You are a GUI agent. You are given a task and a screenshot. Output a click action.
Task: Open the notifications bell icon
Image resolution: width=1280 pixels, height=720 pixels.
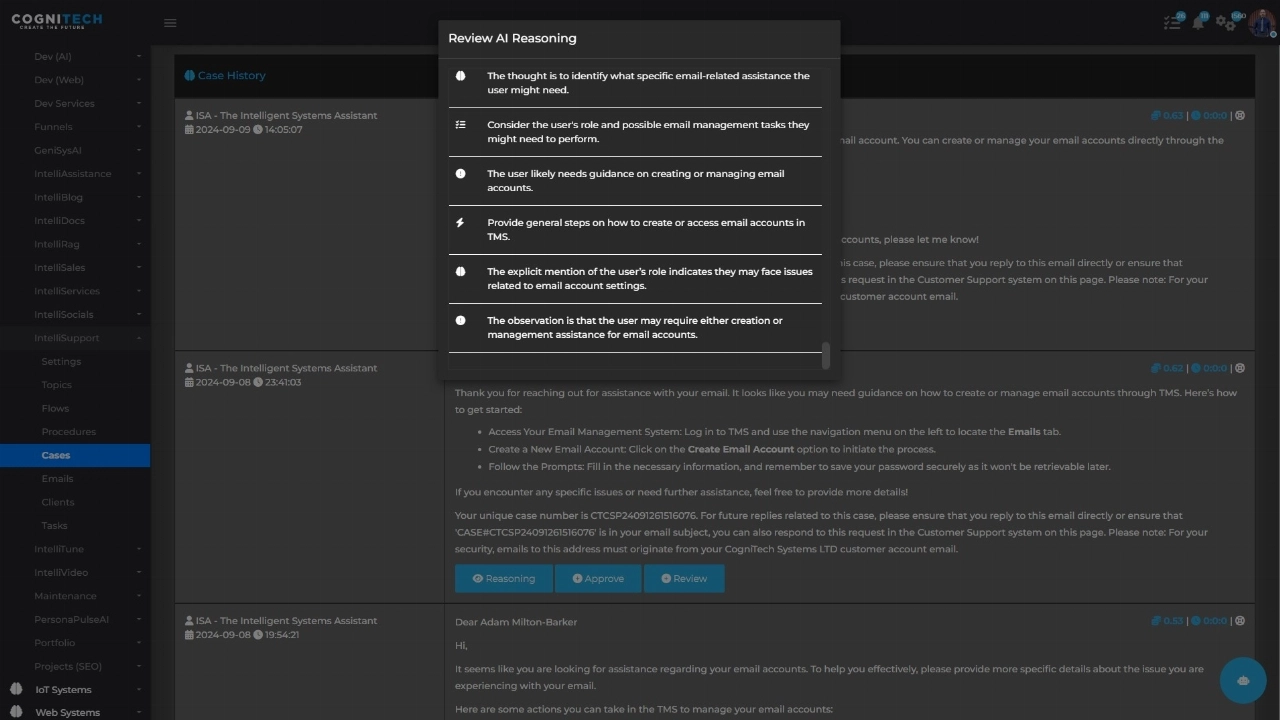(x=1198, y=22)
